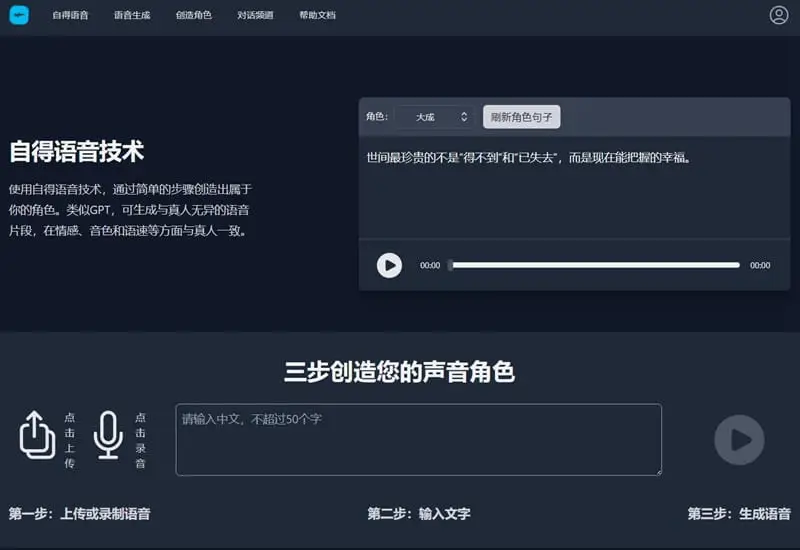Screen dimensions: 800x550
Task: Click the 刷新角色句子 button
Action: [x=521, y=117]
